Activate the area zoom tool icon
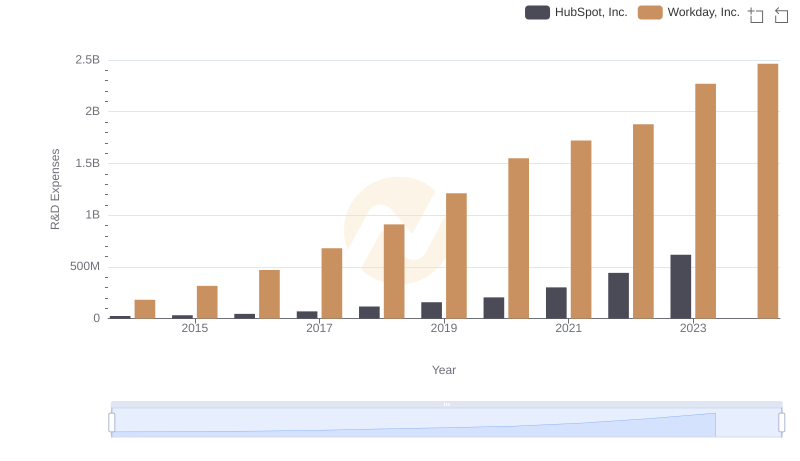Image resolution: width=800 pixels, height=461 pixels. click(756, 15)
